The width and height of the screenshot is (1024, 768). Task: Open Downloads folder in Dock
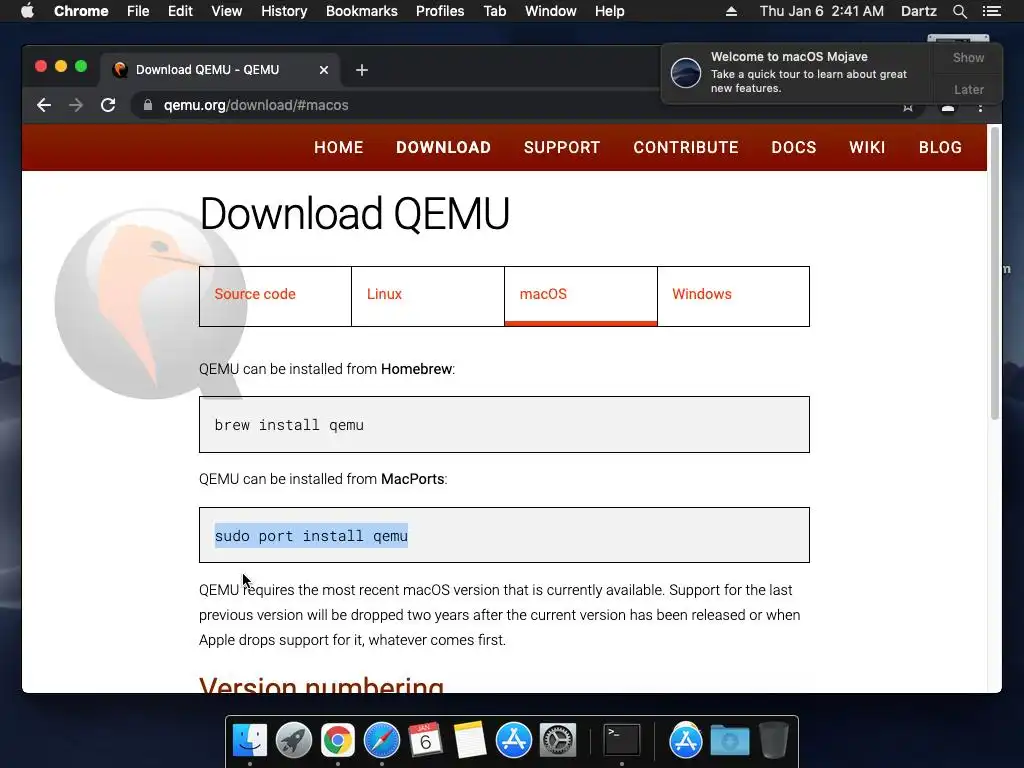pos(729,741)
